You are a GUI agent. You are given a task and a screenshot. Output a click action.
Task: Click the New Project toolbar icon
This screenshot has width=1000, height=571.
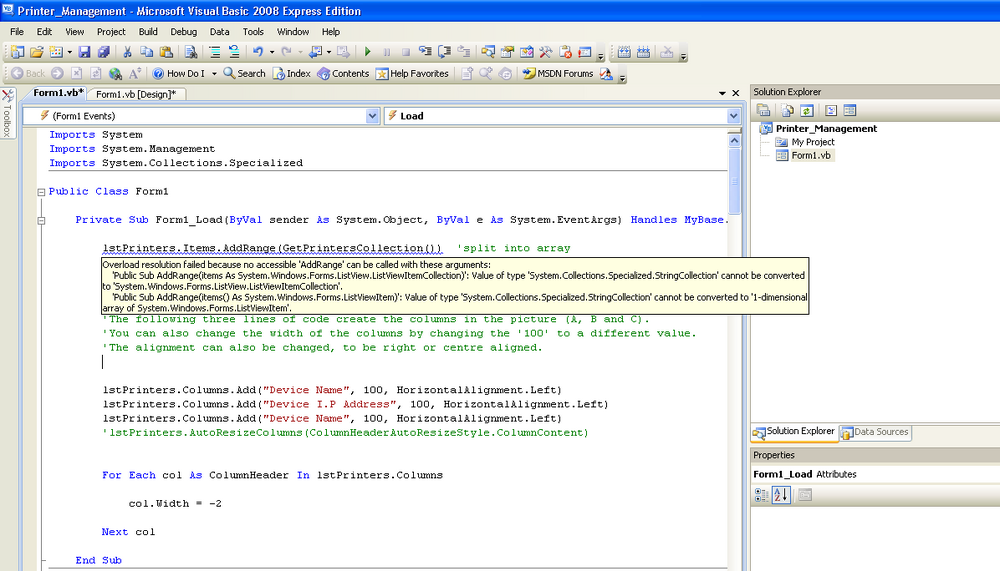coord(17,52)
